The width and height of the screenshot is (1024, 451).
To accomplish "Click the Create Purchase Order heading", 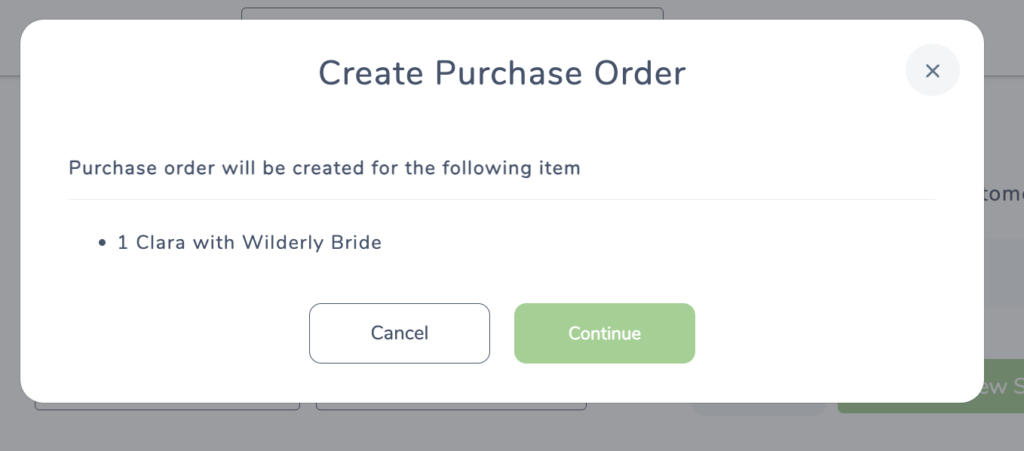I will pyautogui.click(x=502, y=73).
